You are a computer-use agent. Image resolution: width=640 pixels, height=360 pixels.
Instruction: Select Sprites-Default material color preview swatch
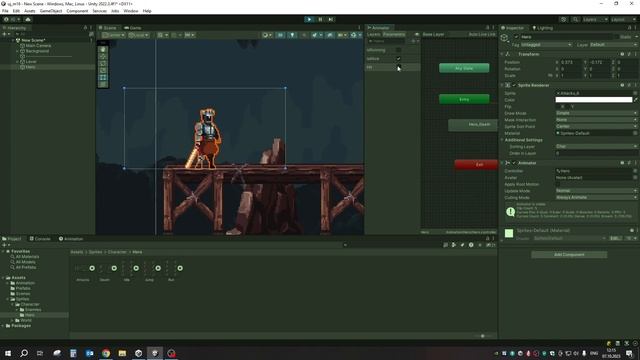pos(509,233)
